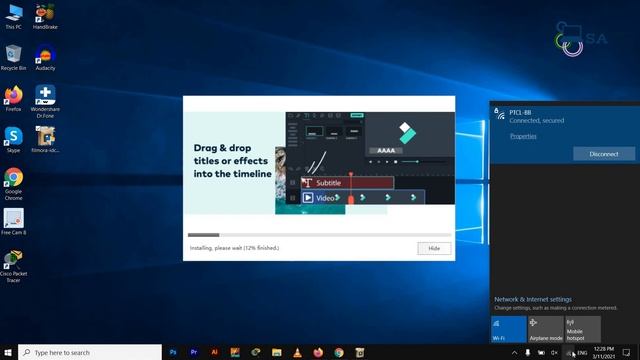Show hidden system tray icons
Screen dimensions: 640x360
(514, 353)
